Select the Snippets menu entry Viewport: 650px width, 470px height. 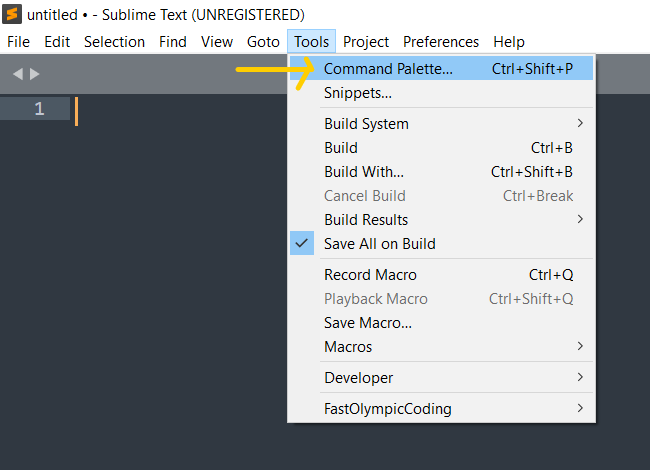tap(358, 93)
